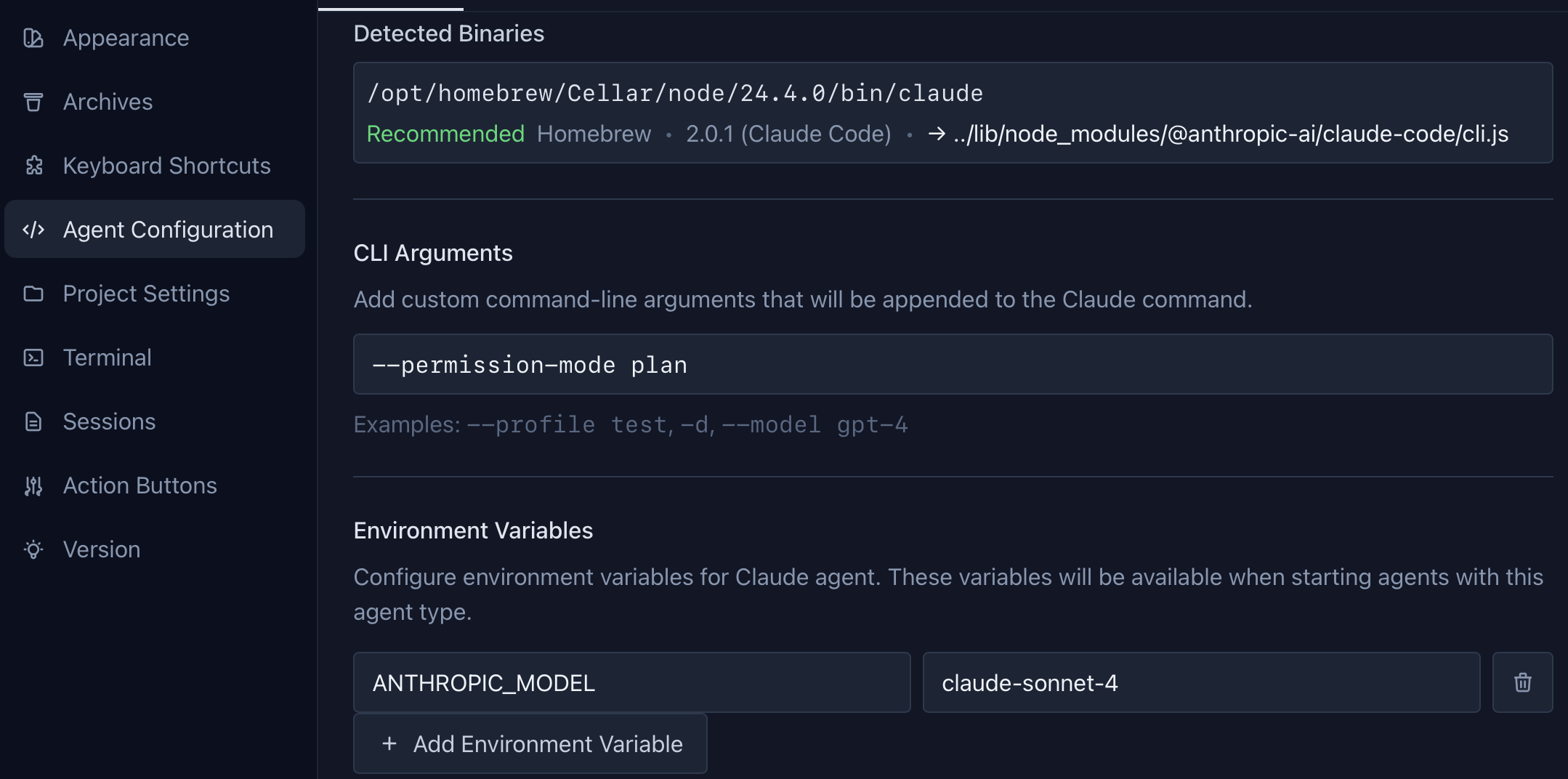Screen dimensions: 1568x779
Task: Navigate to the Terminal settings section
Action: coord(108,358)
